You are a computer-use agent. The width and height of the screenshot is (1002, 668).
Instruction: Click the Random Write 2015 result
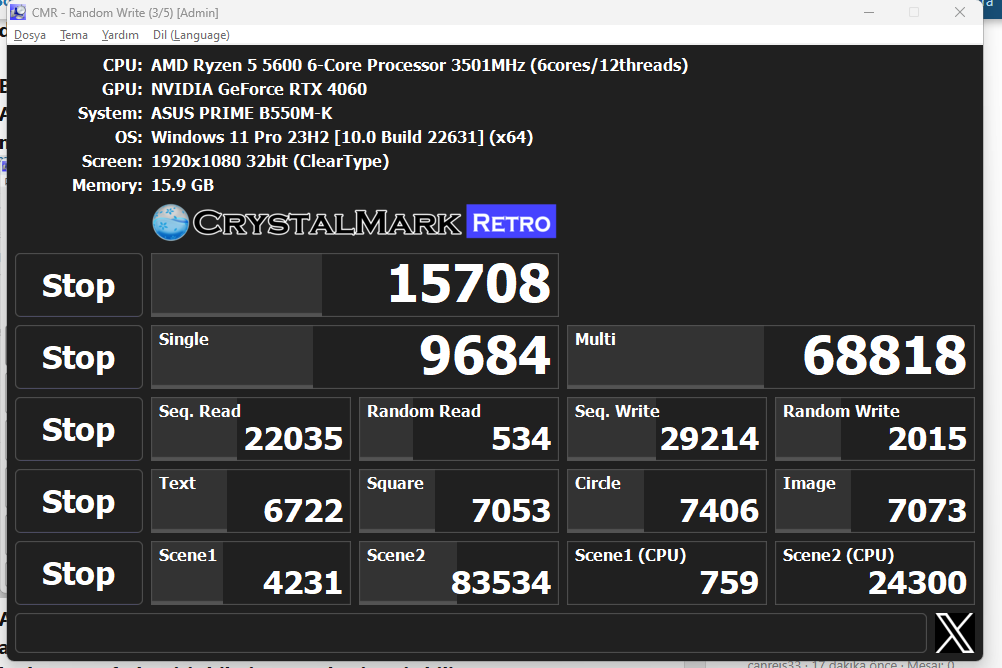pos(875,430)
